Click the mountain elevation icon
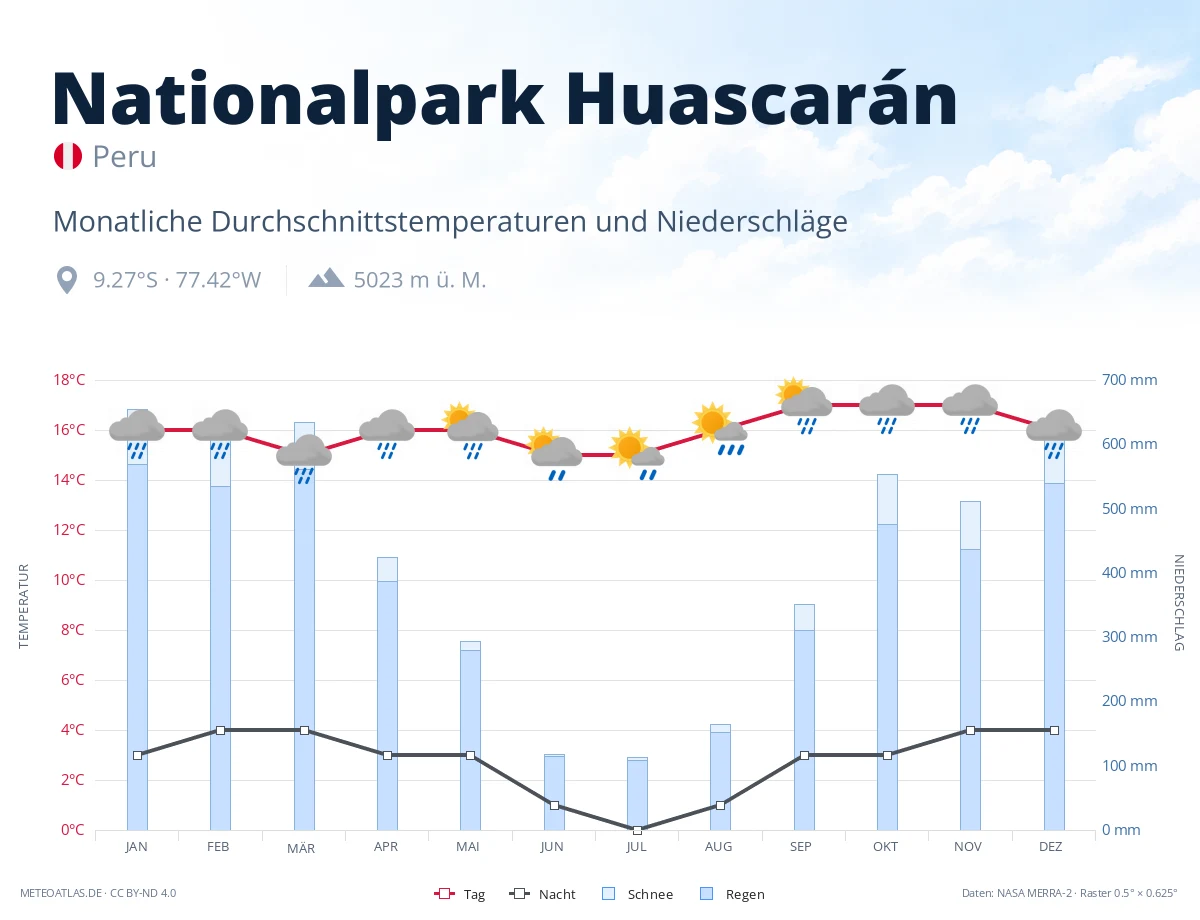This screenshot has width=1200, height=920. point(326,278)
